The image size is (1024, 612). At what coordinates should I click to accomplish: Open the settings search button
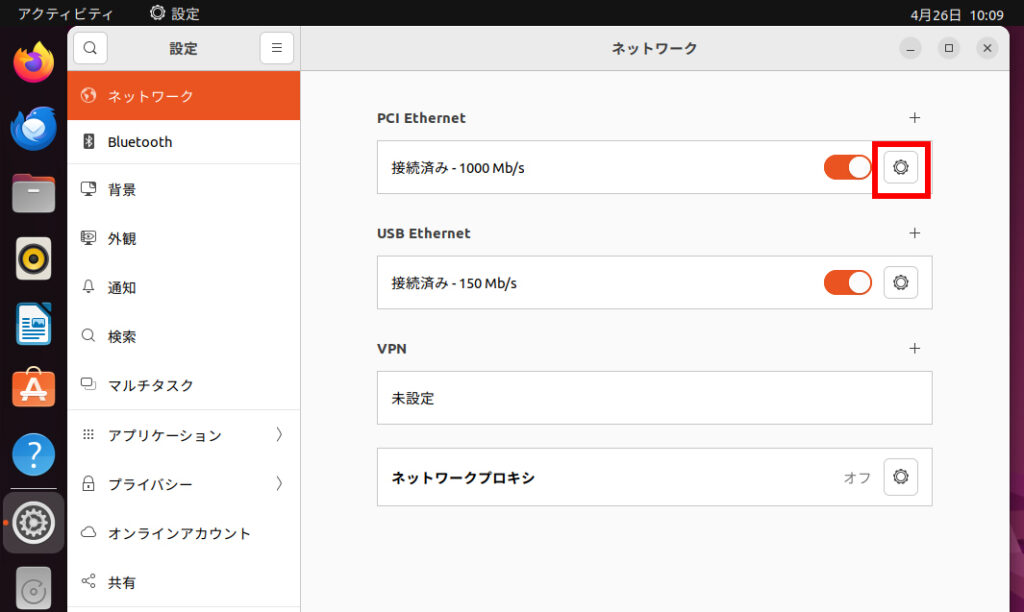click(x=90, y=48)
